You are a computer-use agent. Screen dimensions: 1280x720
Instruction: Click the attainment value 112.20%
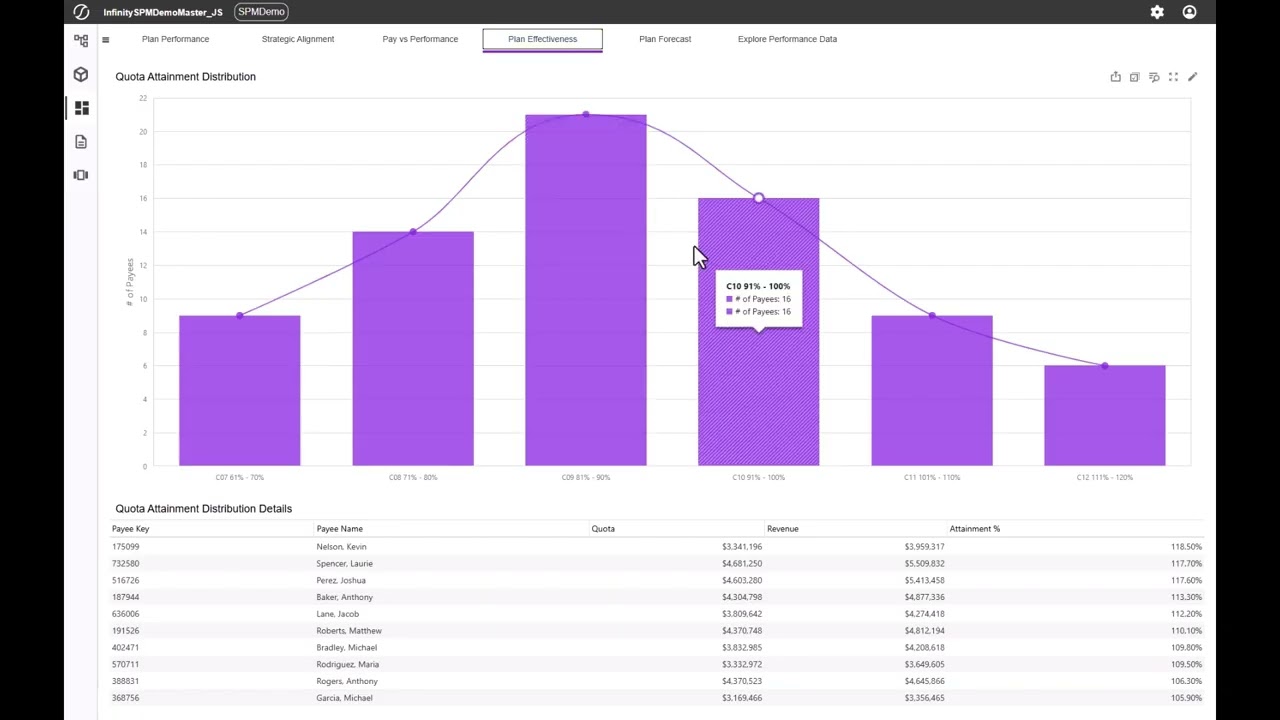(1187, 615)
